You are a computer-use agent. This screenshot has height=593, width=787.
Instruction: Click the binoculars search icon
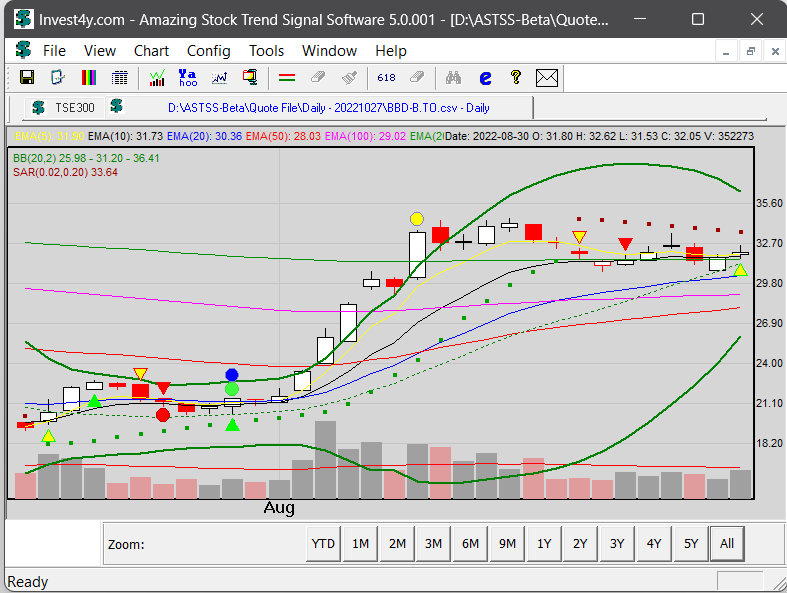tap(454, 77)
